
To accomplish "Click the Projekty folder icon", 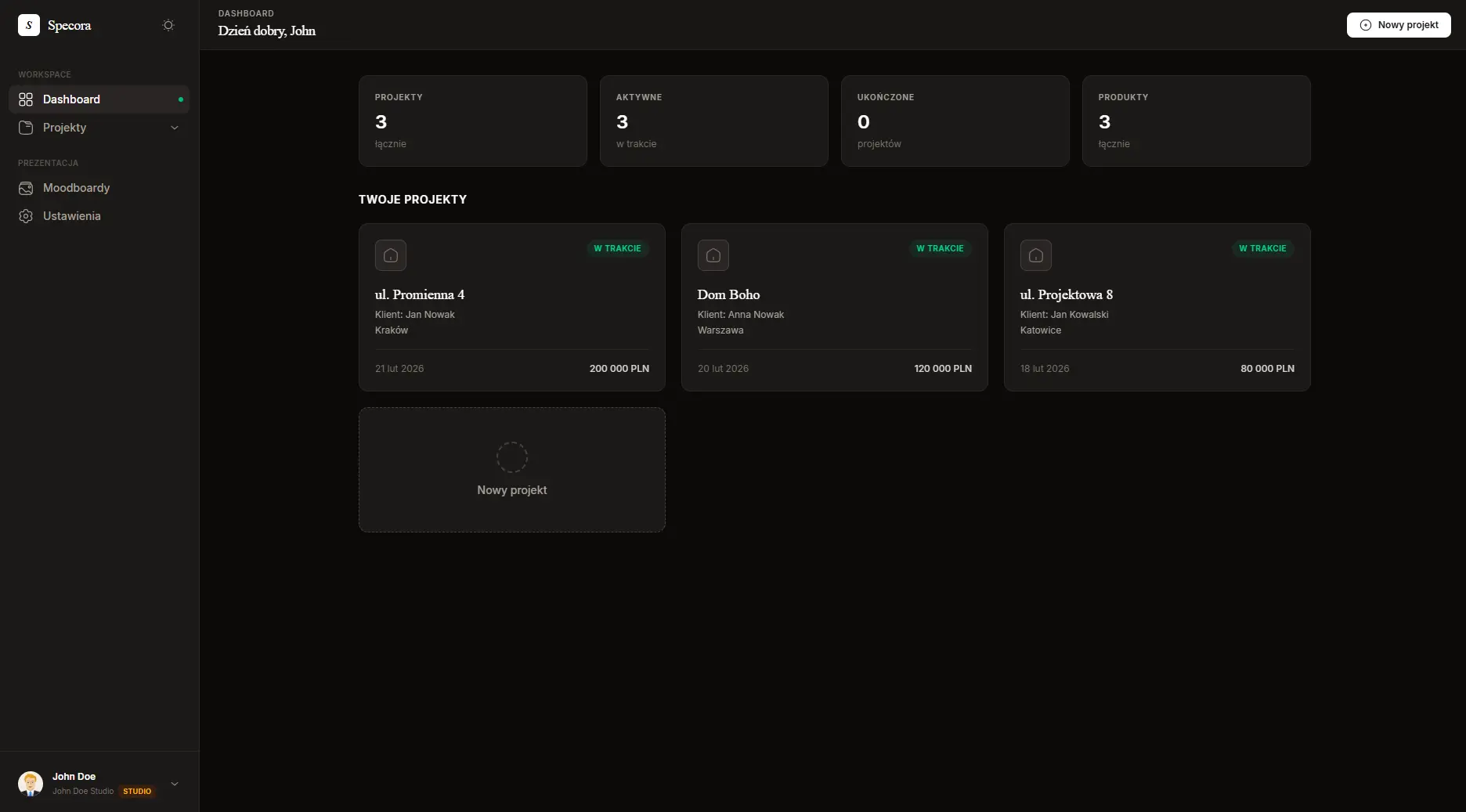I will [x=26, y=128].
